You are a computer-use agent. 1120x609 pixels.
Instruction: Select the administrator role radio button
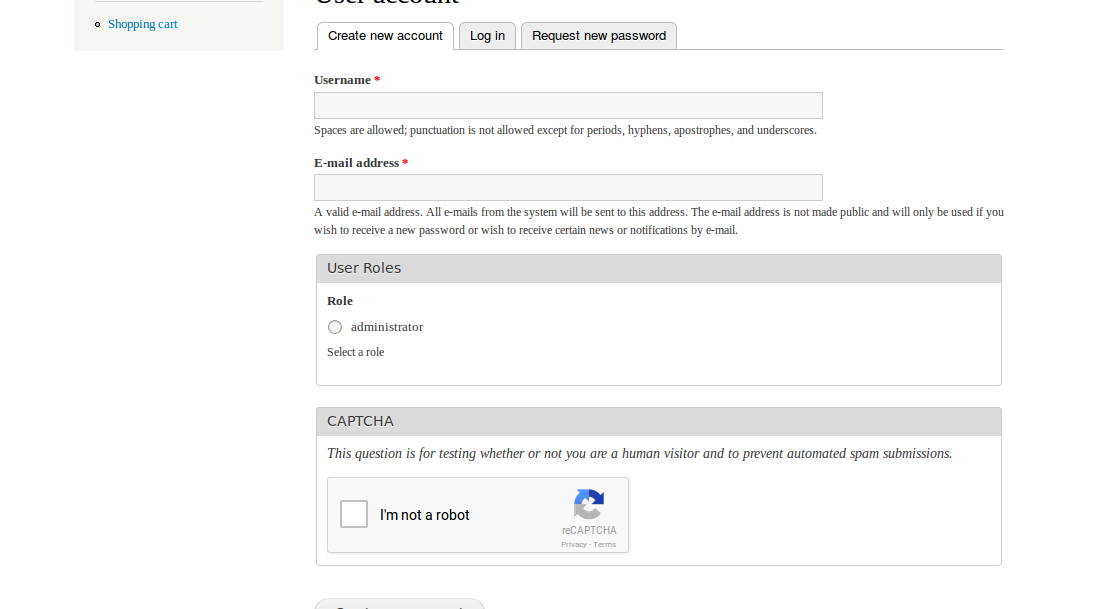[334, 327]
